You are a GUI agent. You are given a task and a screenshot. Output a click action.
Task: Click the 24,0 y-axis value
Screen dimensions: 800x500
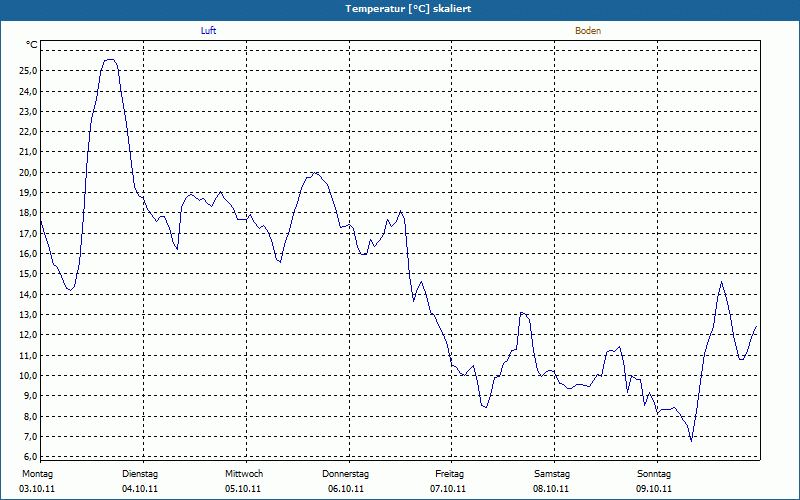pyautogui.click(x=28, y=91)
